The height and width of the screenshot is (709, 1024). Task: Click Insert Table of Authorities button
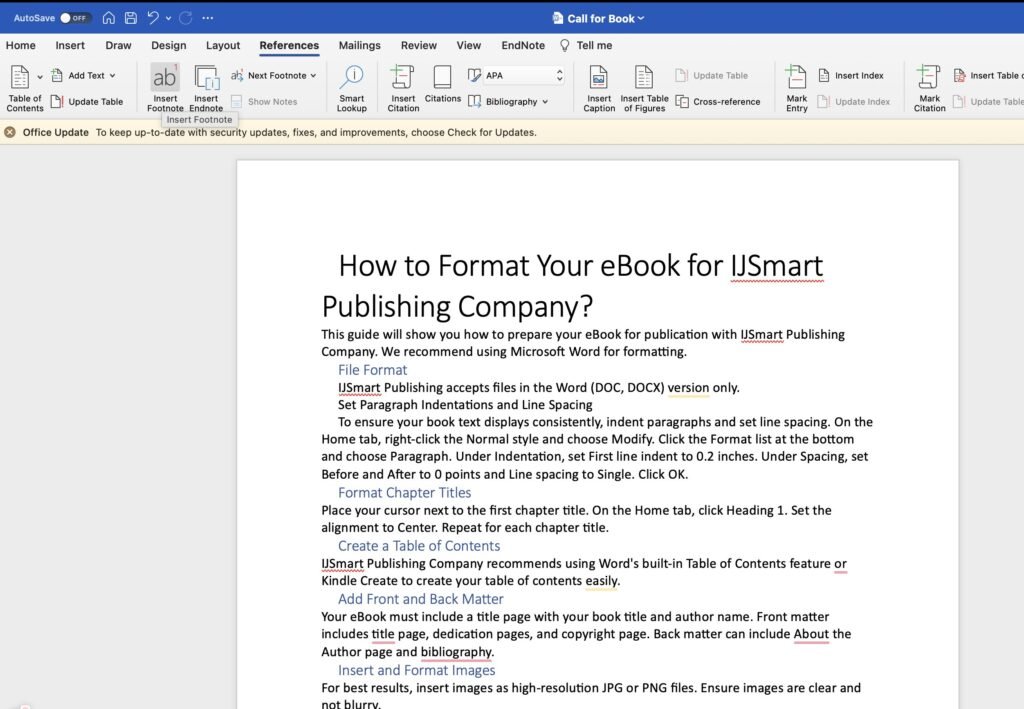(988, 76)
